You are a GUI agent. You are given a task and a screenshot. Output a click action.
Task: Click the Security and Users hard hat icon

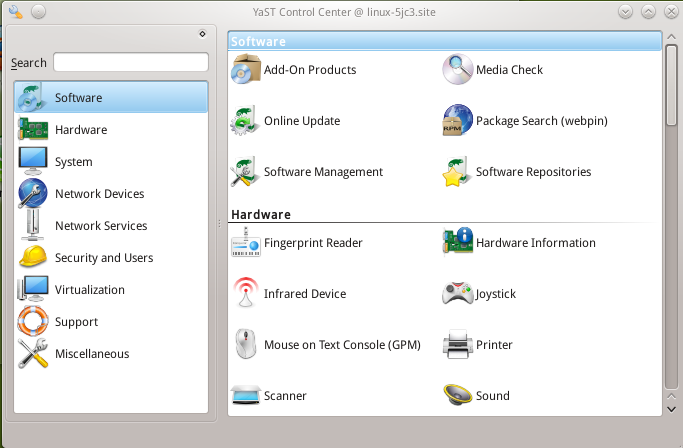(x=33, y=257)
